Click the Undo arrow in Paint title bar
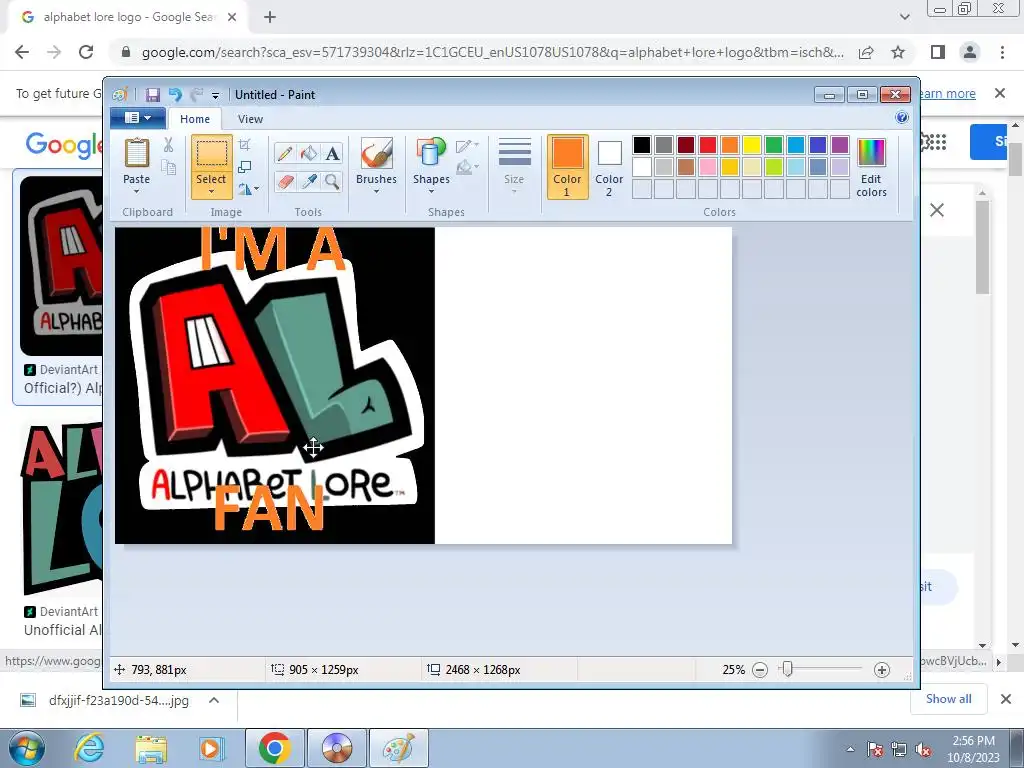This screenshot has width=1024, height=768. (175, 95)
